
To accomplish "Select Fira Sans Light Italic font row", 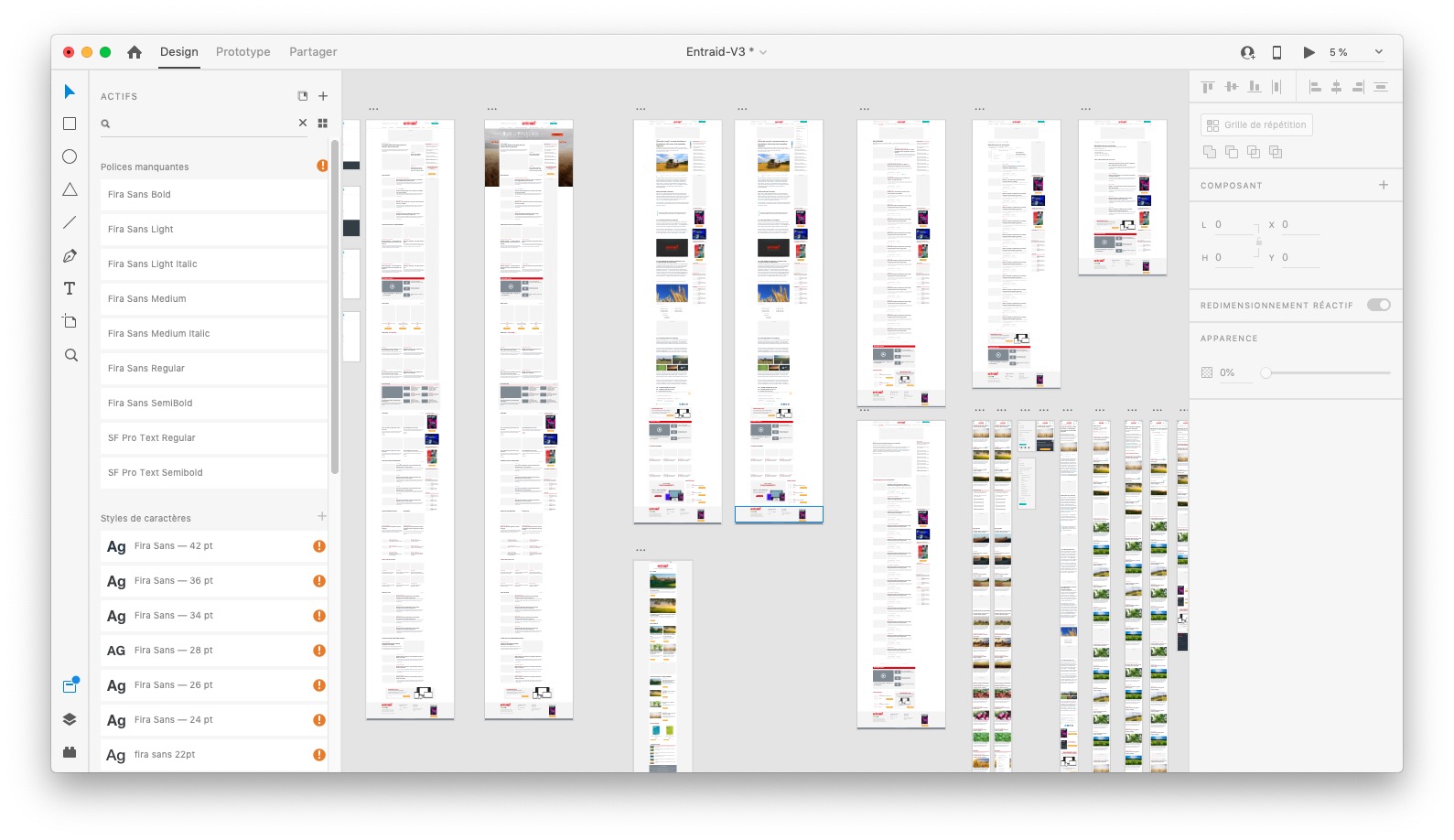I will pyautogui.click(x=214, y=264).
